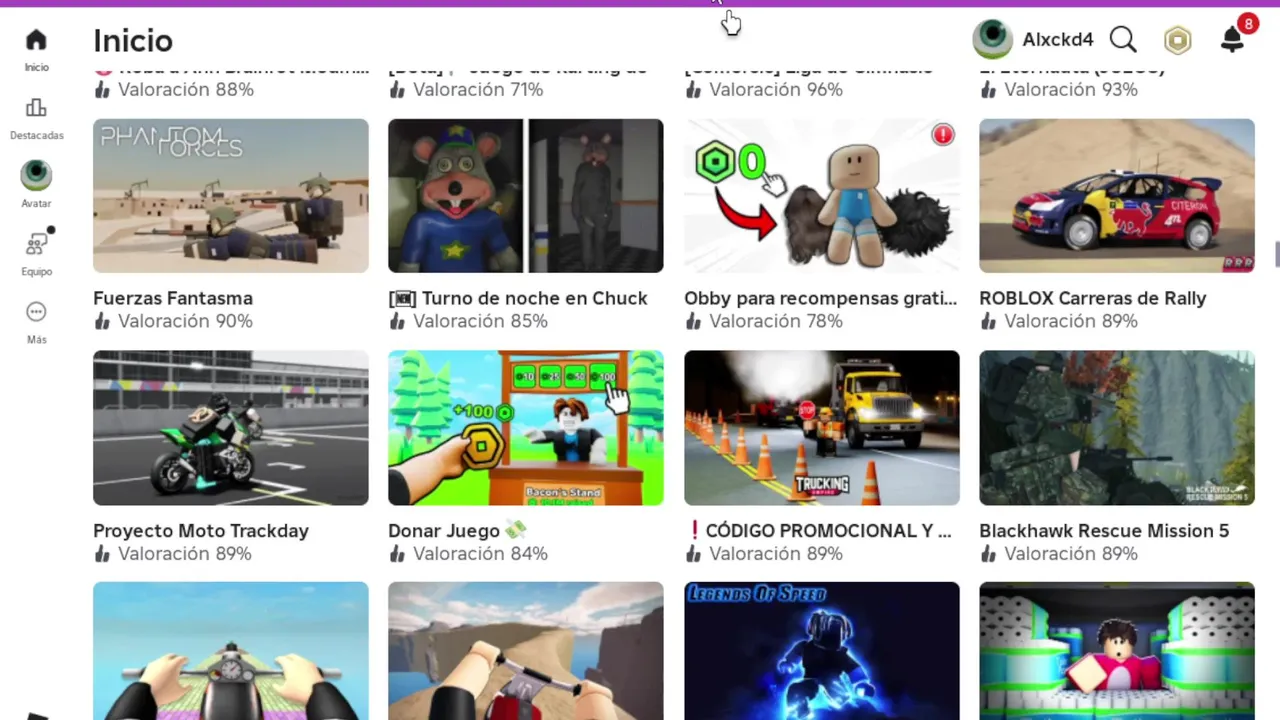Screen dimensions: 1280x720
Task: Open the Blackhawk Rescue Mission 5 thumbnail
Action: (1117, 428)
